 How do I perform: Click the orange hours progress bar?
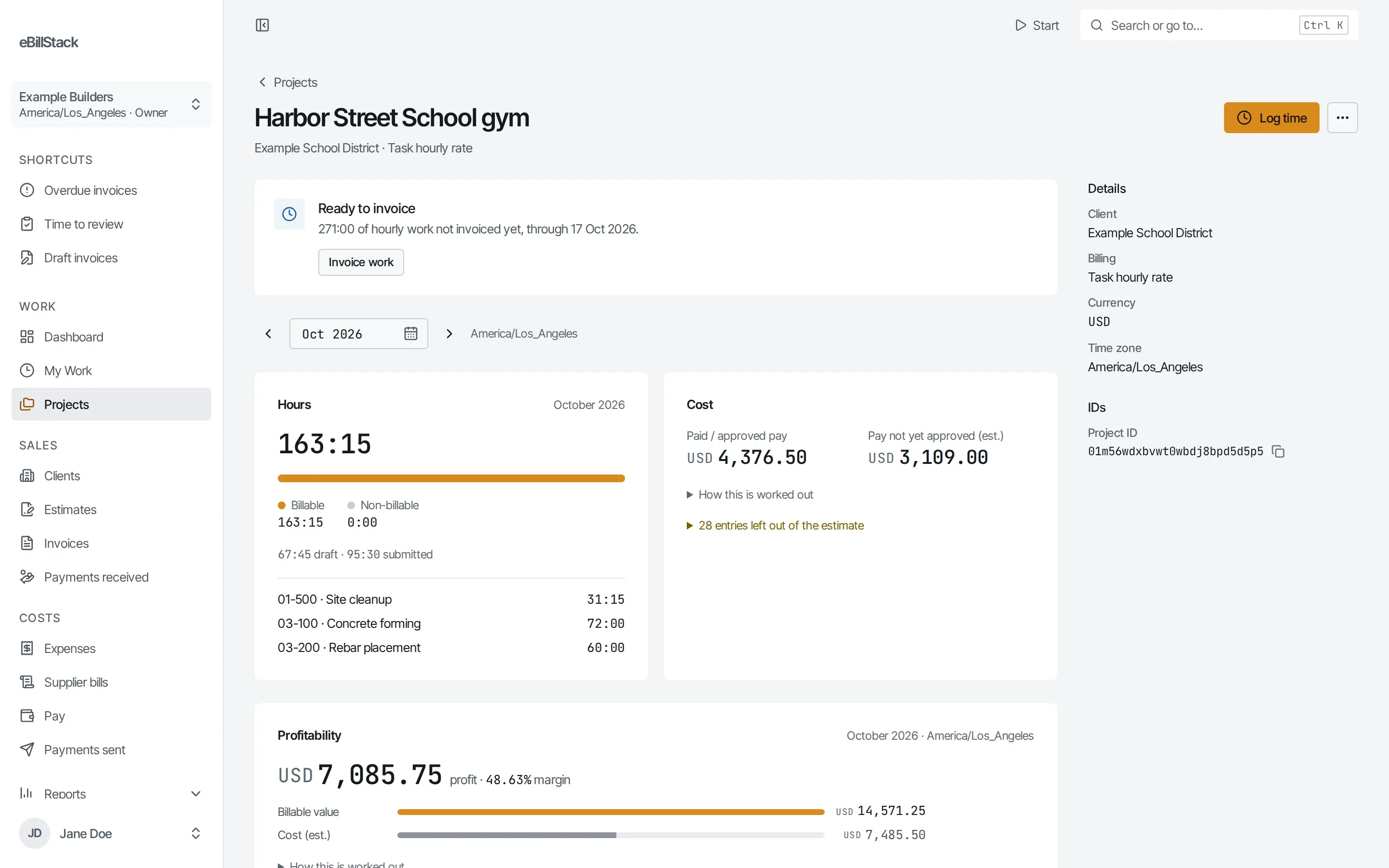tap(451, 478)
